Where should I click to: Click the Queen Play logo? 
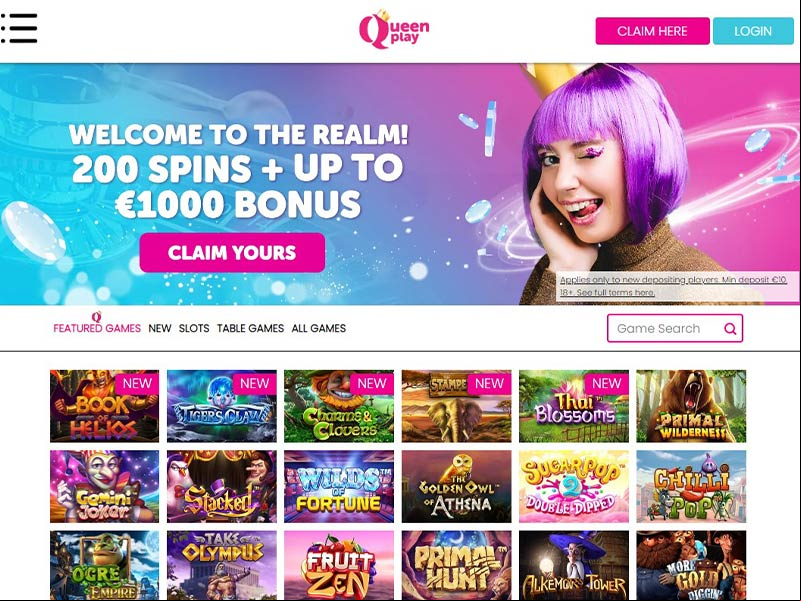click(x=394, y=30)
